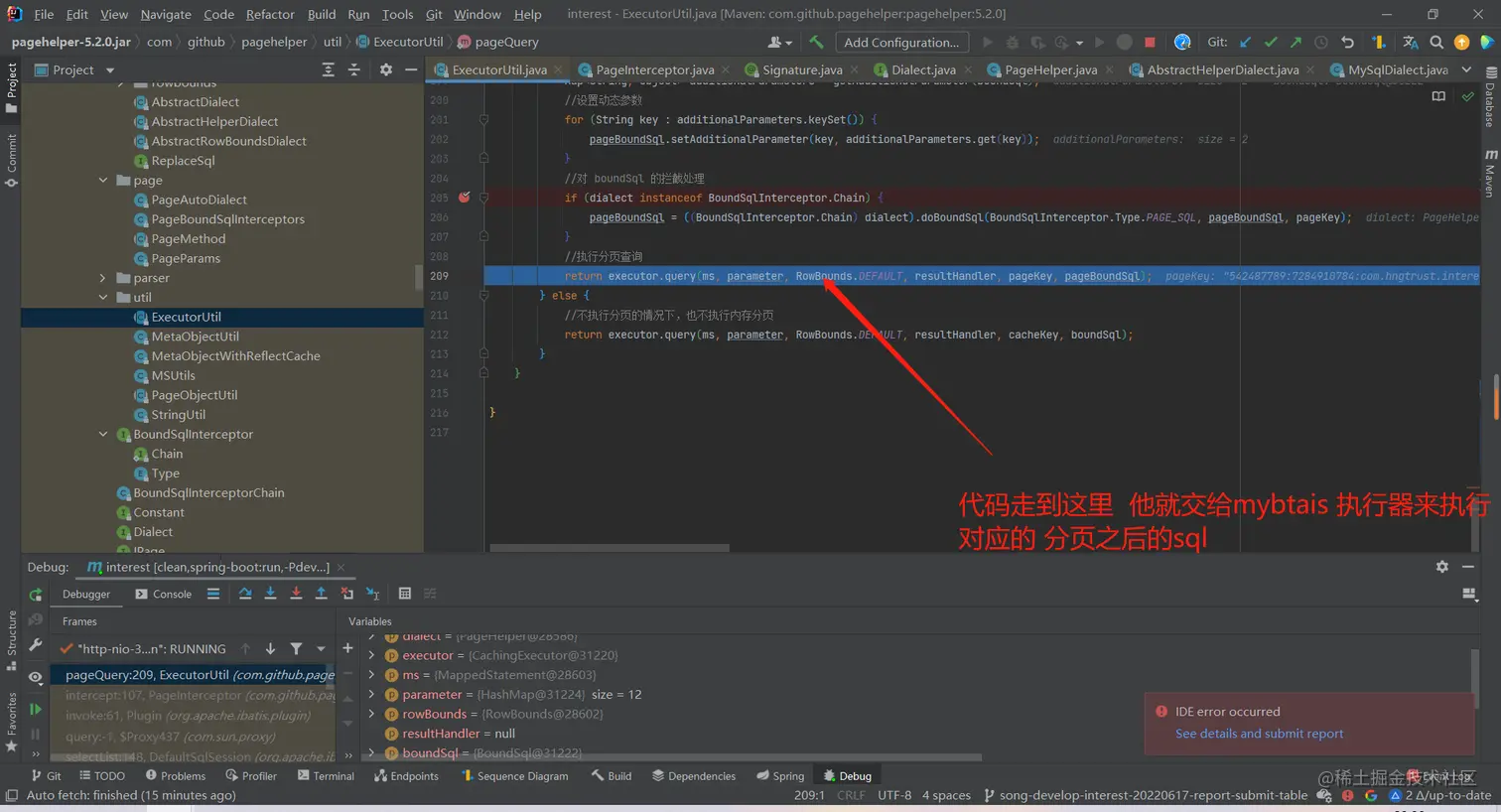Click UTF-8 encoding in status bar
The height and width of the screenshot is (812, 1501).
click(894, 795)
